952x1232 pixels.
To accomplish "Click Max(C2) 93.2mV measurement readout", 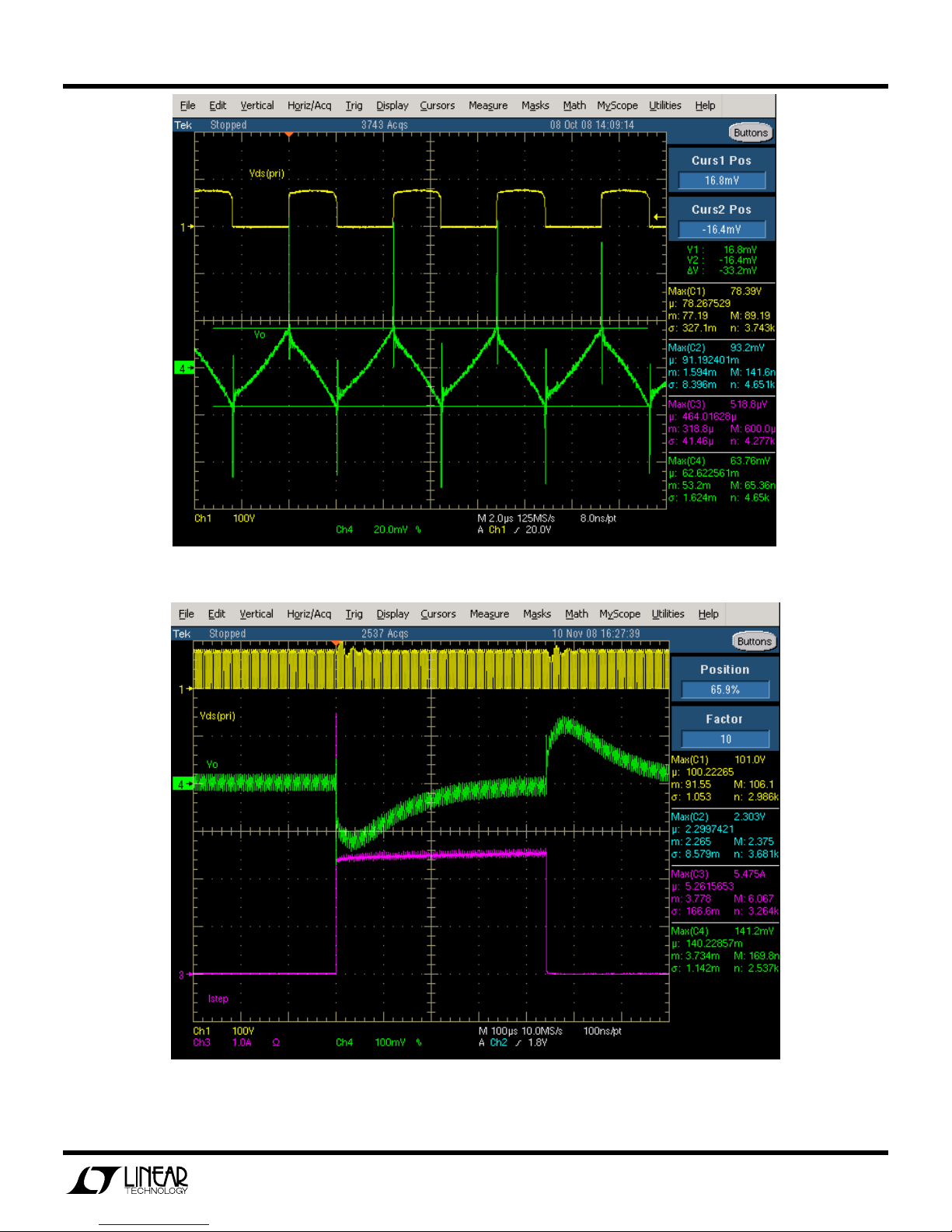I will pyautogui.click(x=717, y=348).
